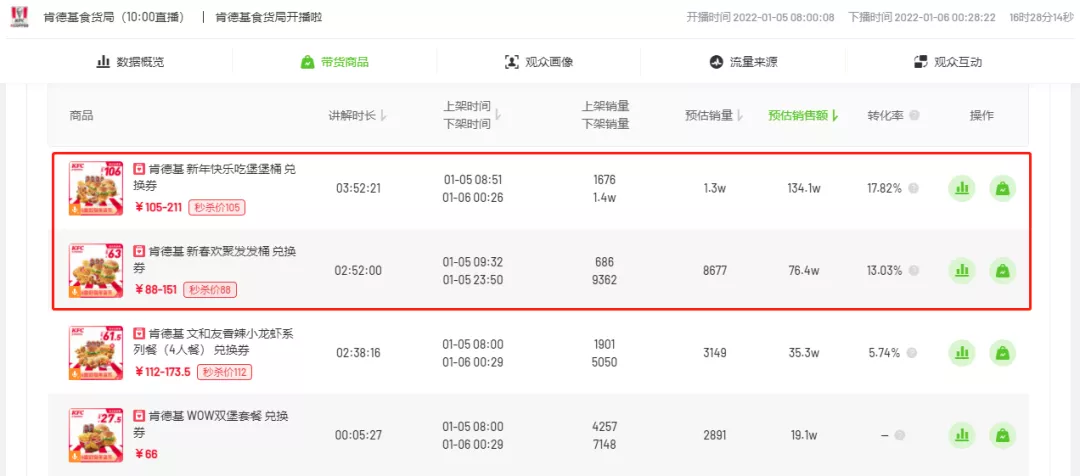
Task: Click the 下播时间 2022-01-06 00:28:22 text
Action: coord(922,17)
